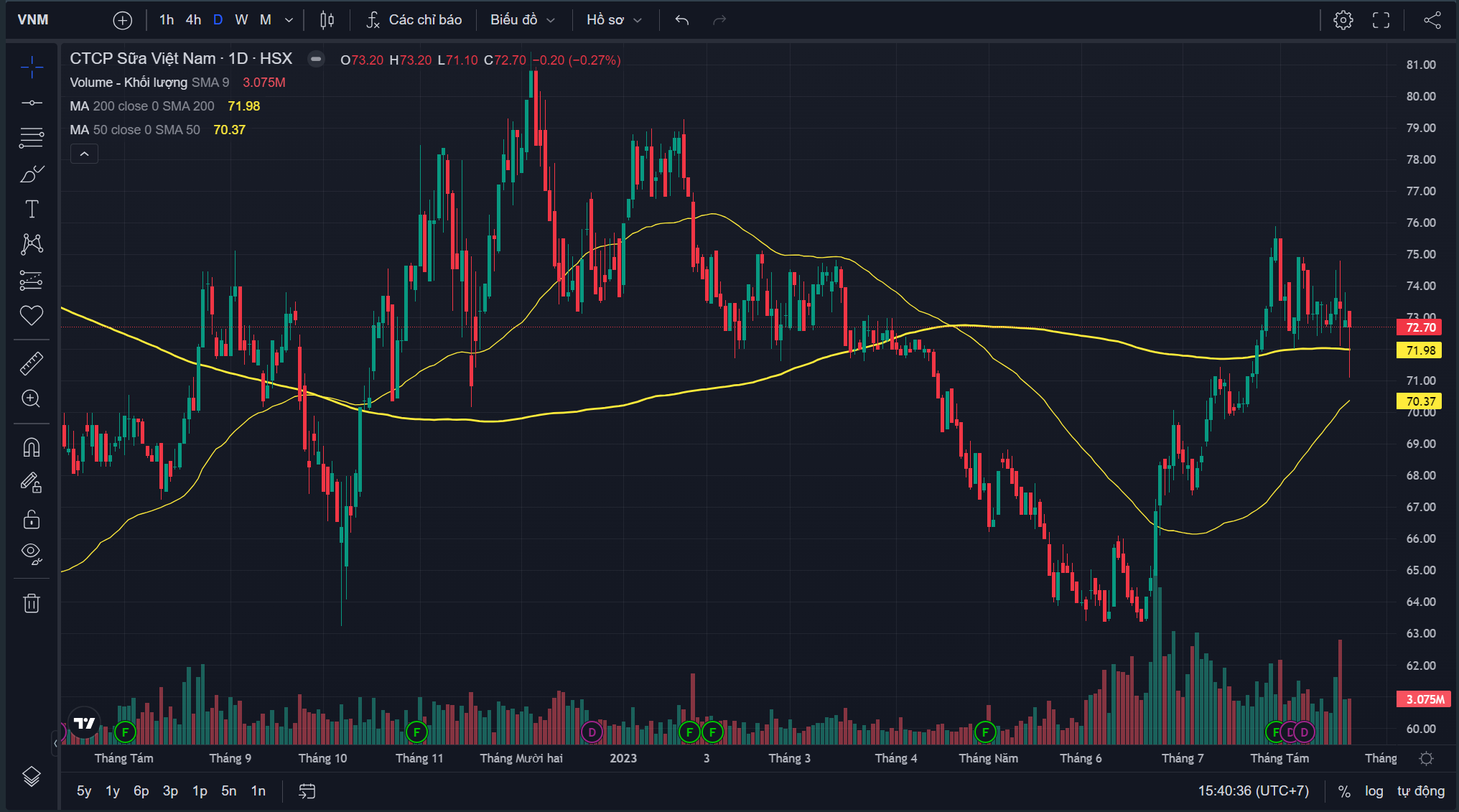The width and height of the screenshot is (1459, 812).
Task: Open the indicators menu Các chỉ báo
Action: [414, 20]
